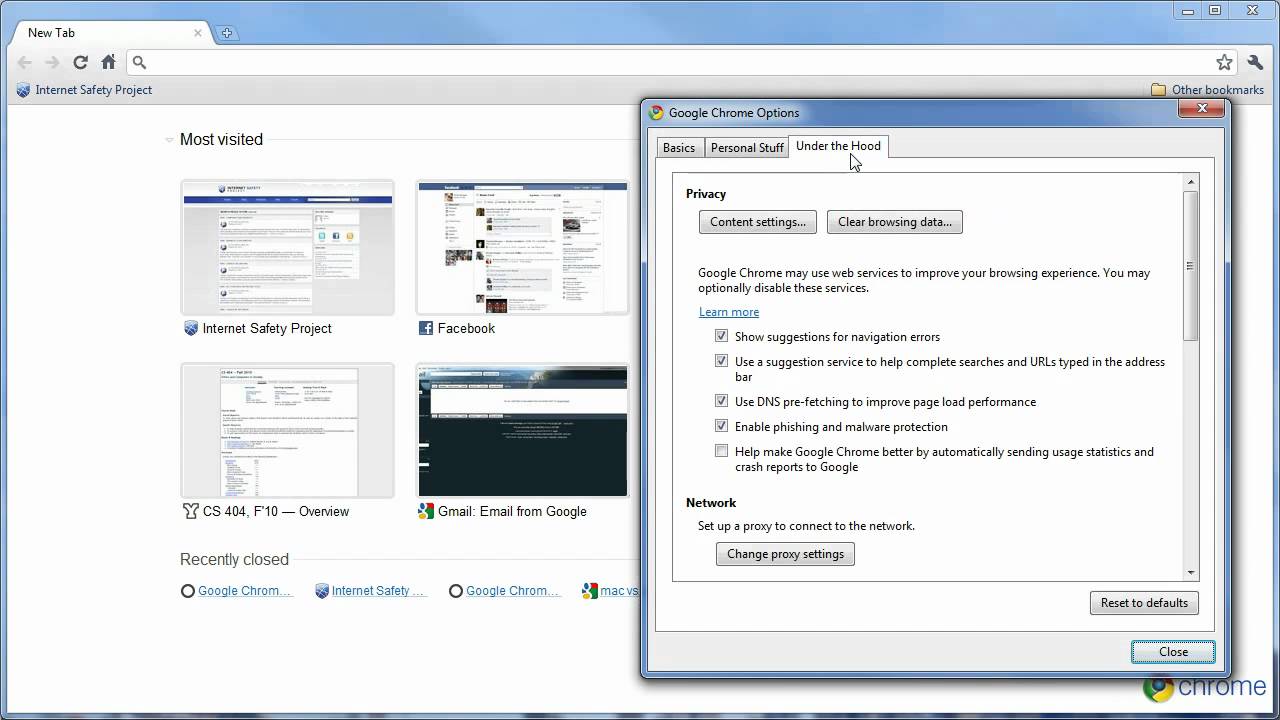Uncheck Show suggestions for navigation errors
This screenshot has width=1280, height=720.
click(x=721, y=336)
